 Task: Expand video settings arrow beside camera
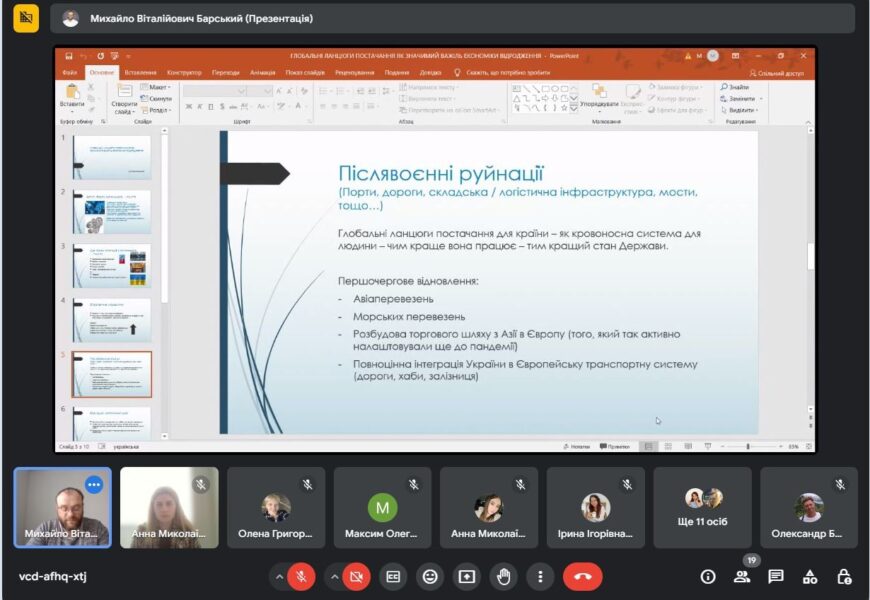click(x=333, y=576)
